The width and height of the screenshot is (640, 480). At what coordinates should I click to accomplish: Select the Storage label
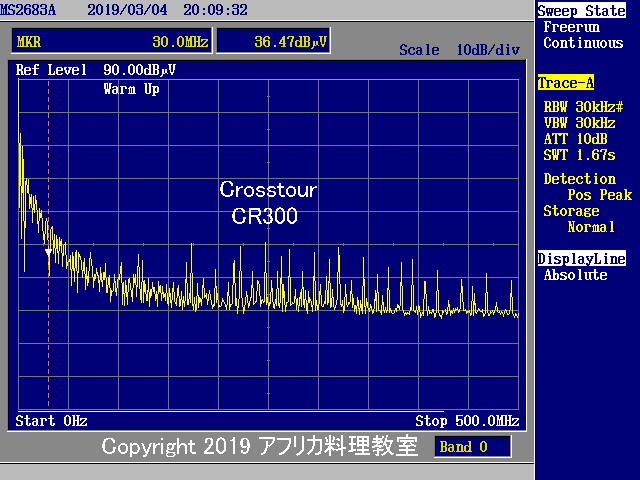tap(571, 211)
